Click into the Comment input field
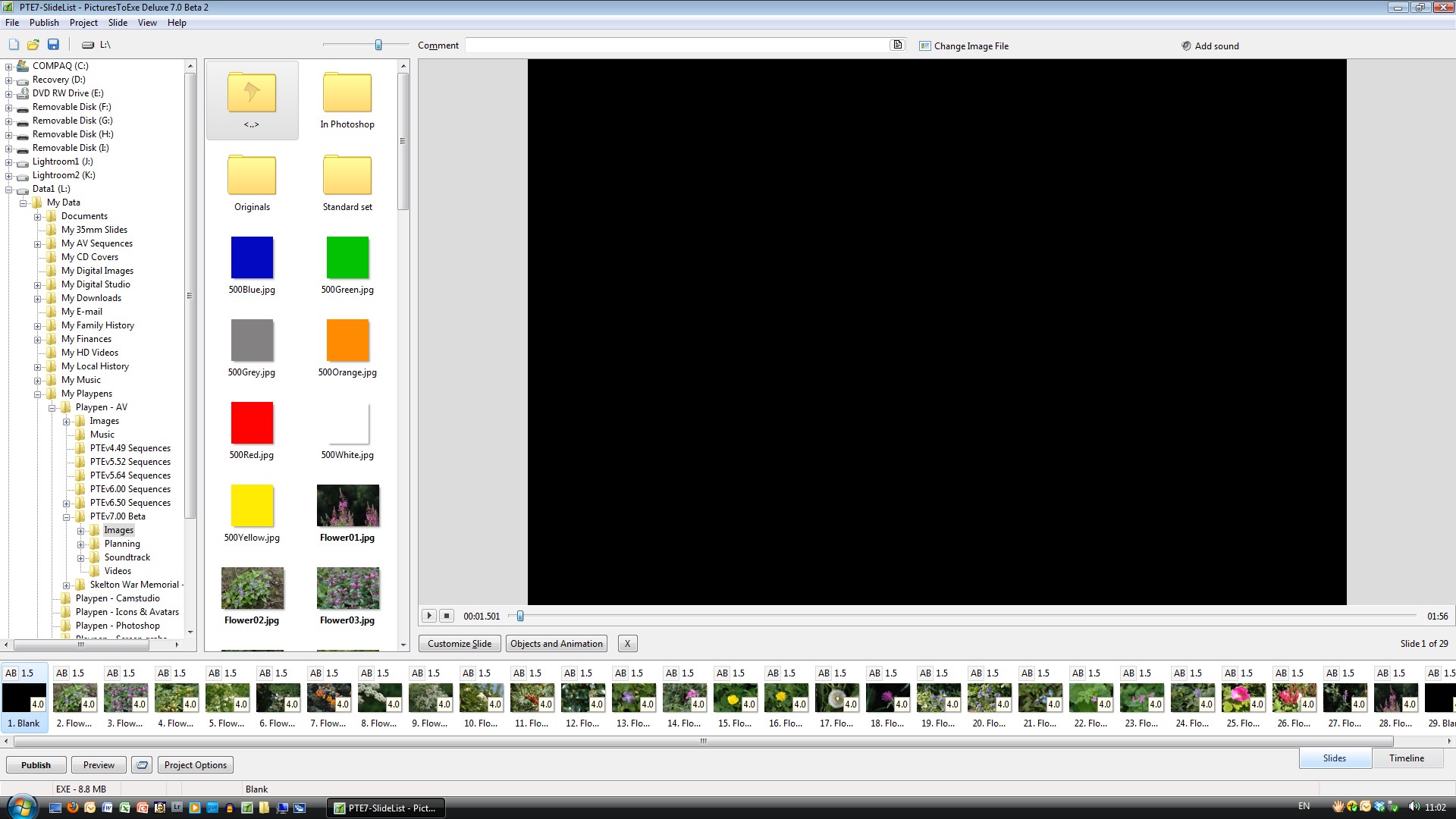The width and height of the screenshot is (1456, 819). [676, 45]
